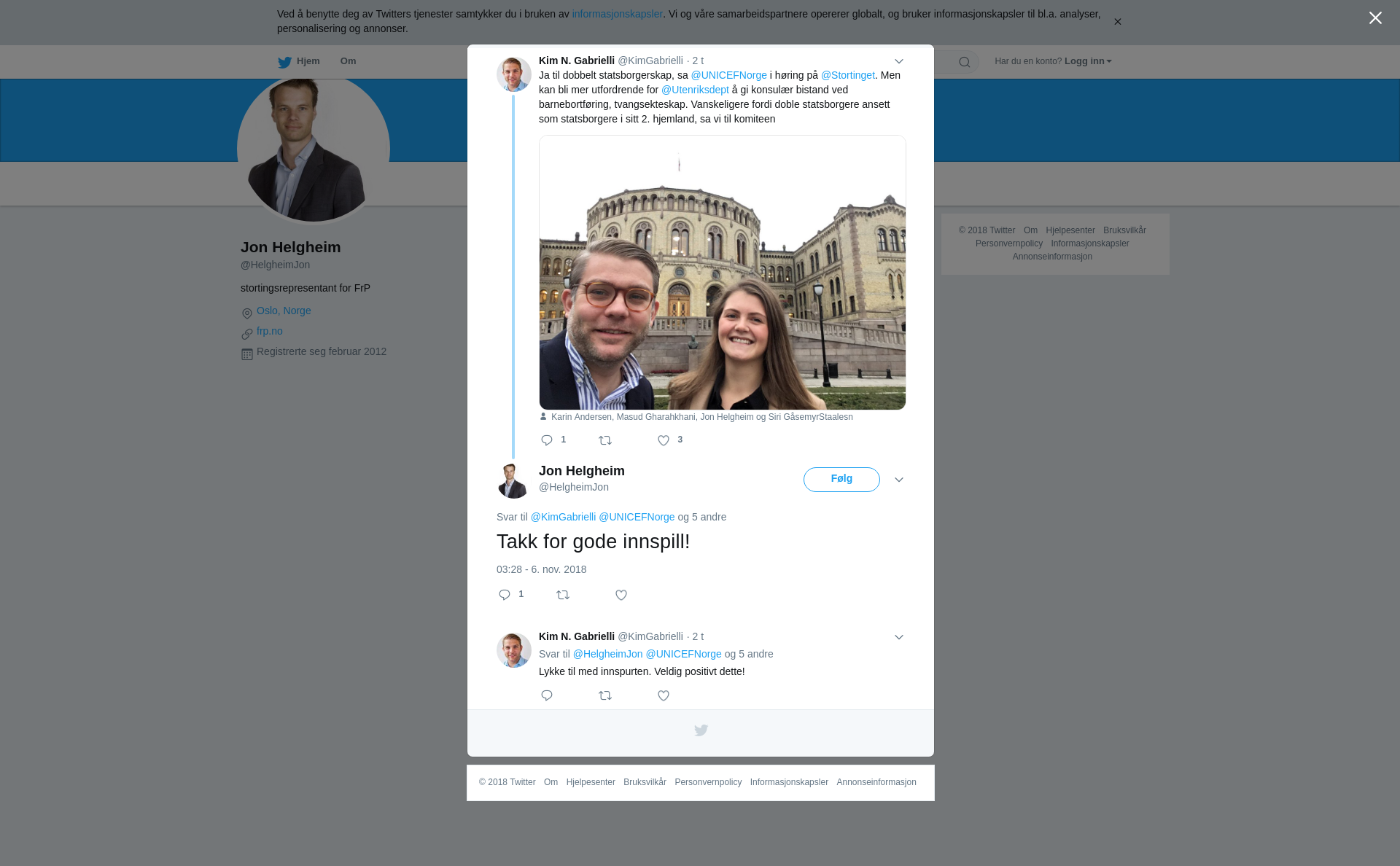Open the Stortinget selfie photo
1400x866 pixels.
click(x=723, y=273)
